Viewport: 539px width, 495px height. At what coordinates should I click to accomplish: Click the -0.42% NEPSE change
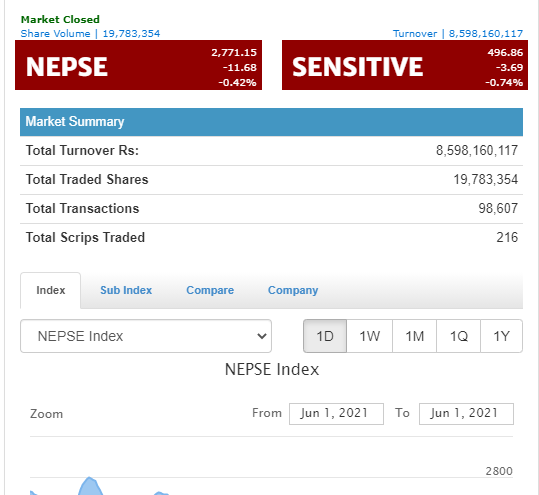pos(237,82)
